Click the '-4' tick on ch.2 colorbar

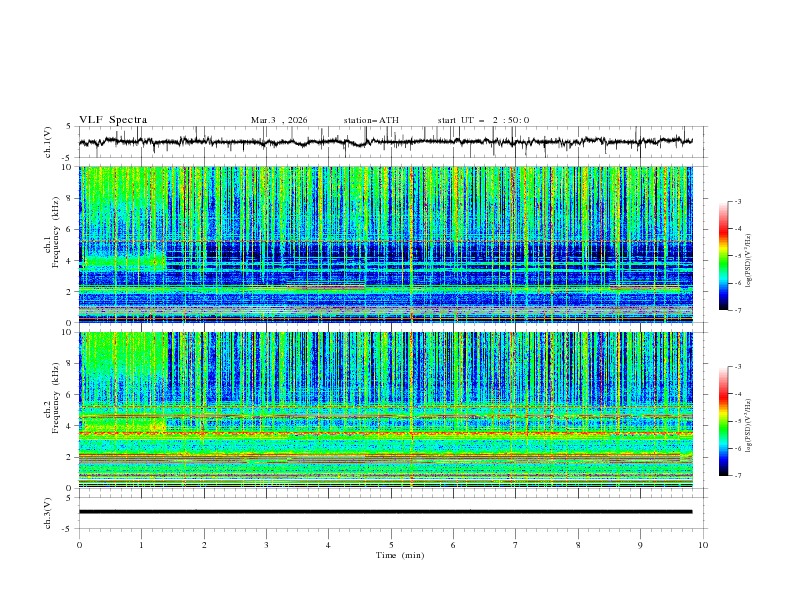(738, 394)
